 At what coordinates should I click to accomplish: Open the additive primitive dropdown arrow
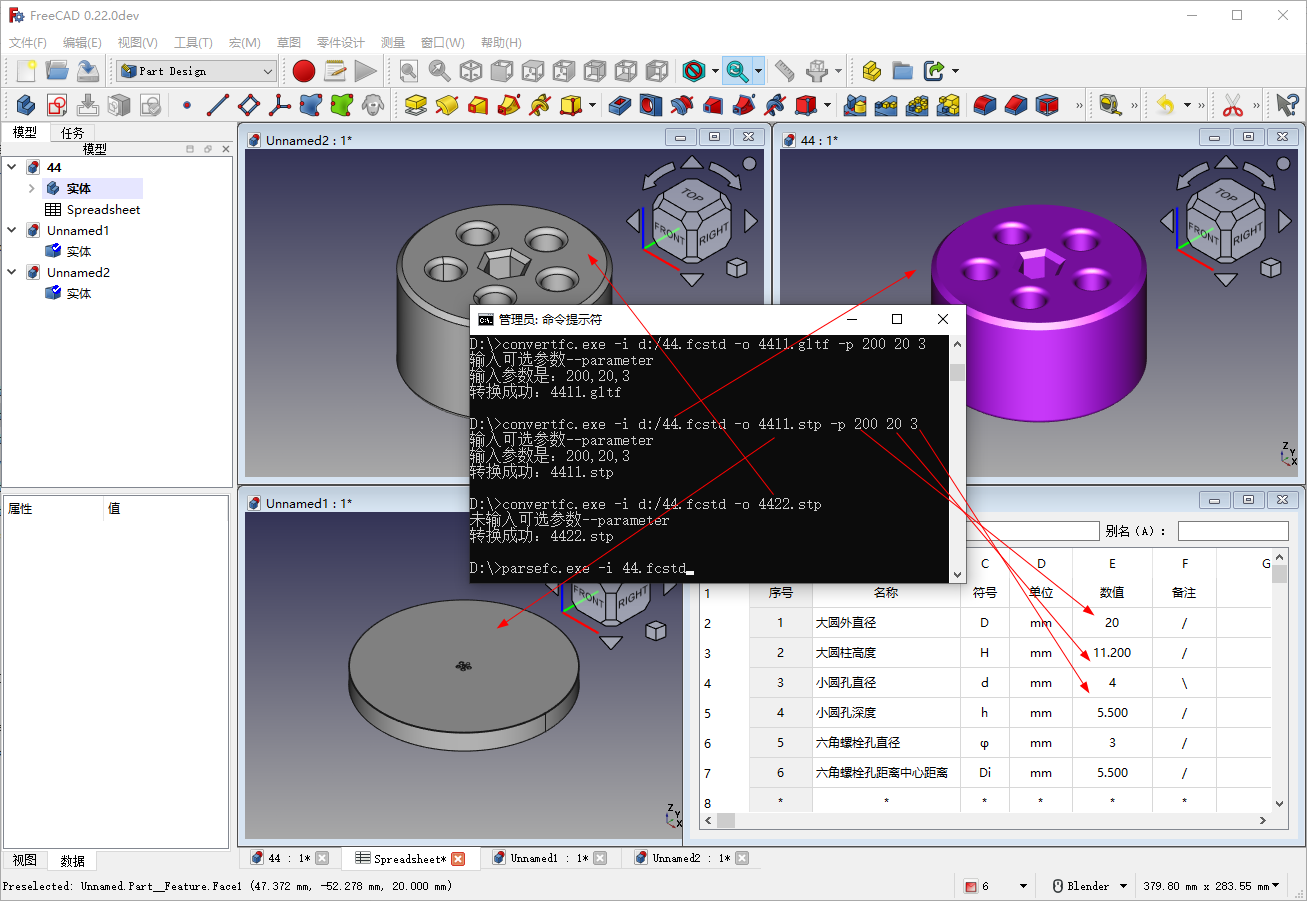(593, 104)
